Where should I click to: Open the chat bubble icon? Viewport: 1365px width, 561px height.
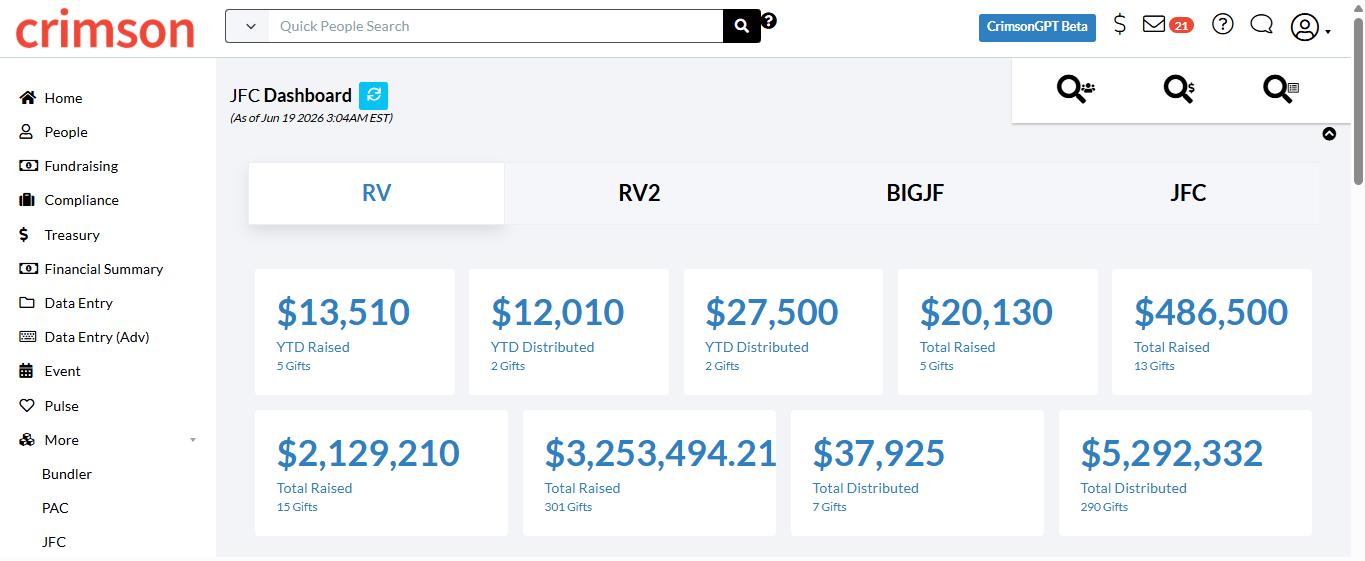coord(1261,25)
